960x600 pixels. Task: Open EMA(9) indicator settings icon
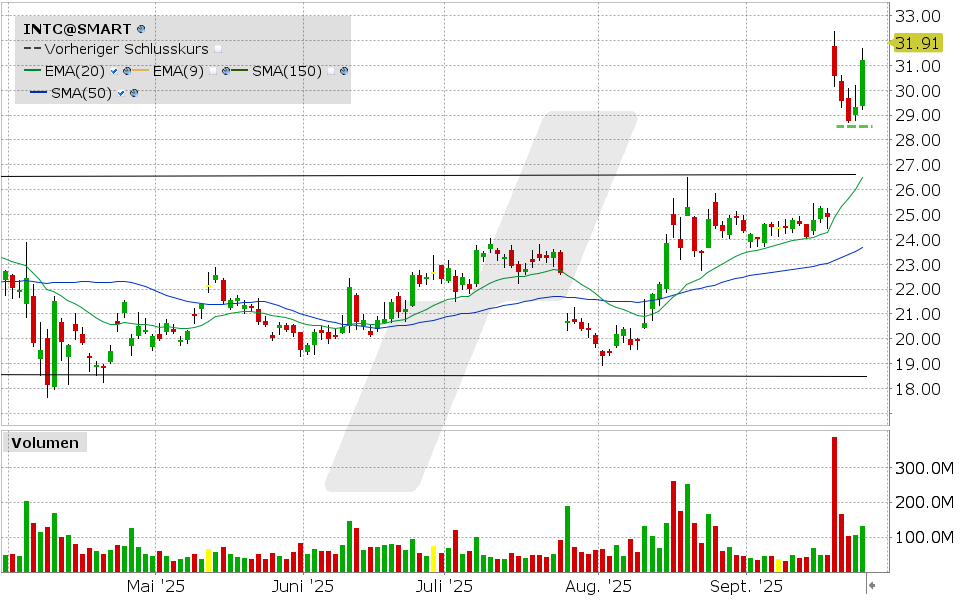[x=228, y=71]
